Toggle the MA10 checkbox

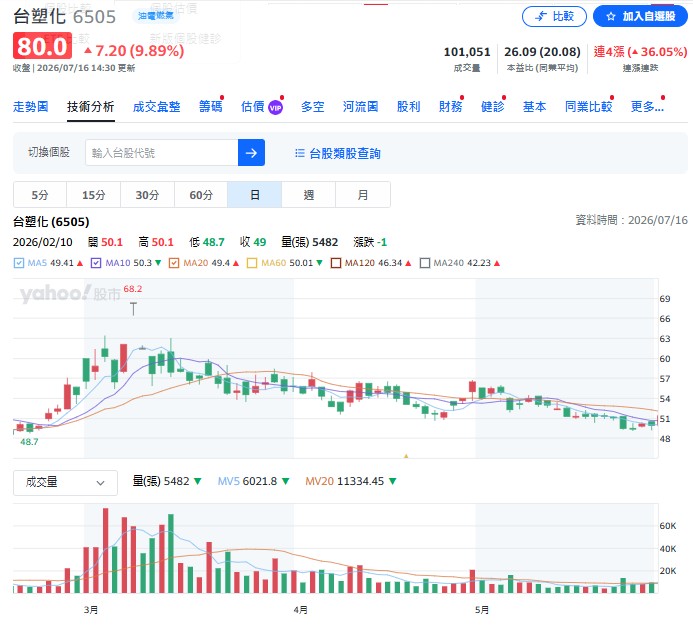(96, 263)
